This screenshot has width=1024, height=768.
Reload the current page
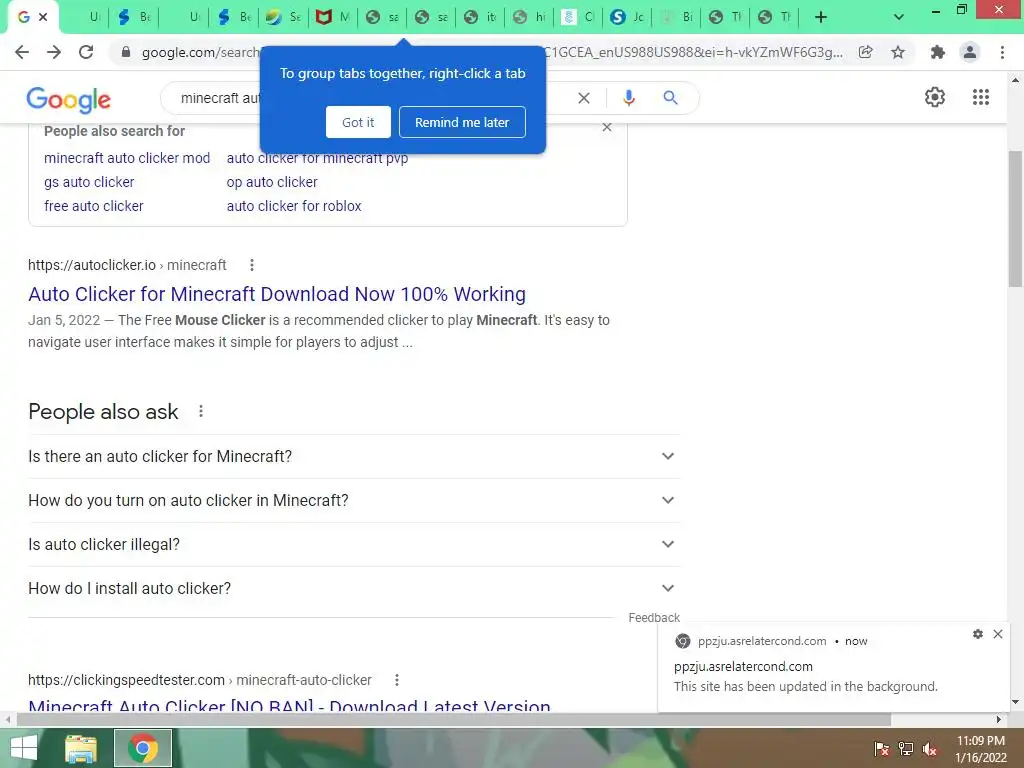pyautogui.click(x=86, y=52)
